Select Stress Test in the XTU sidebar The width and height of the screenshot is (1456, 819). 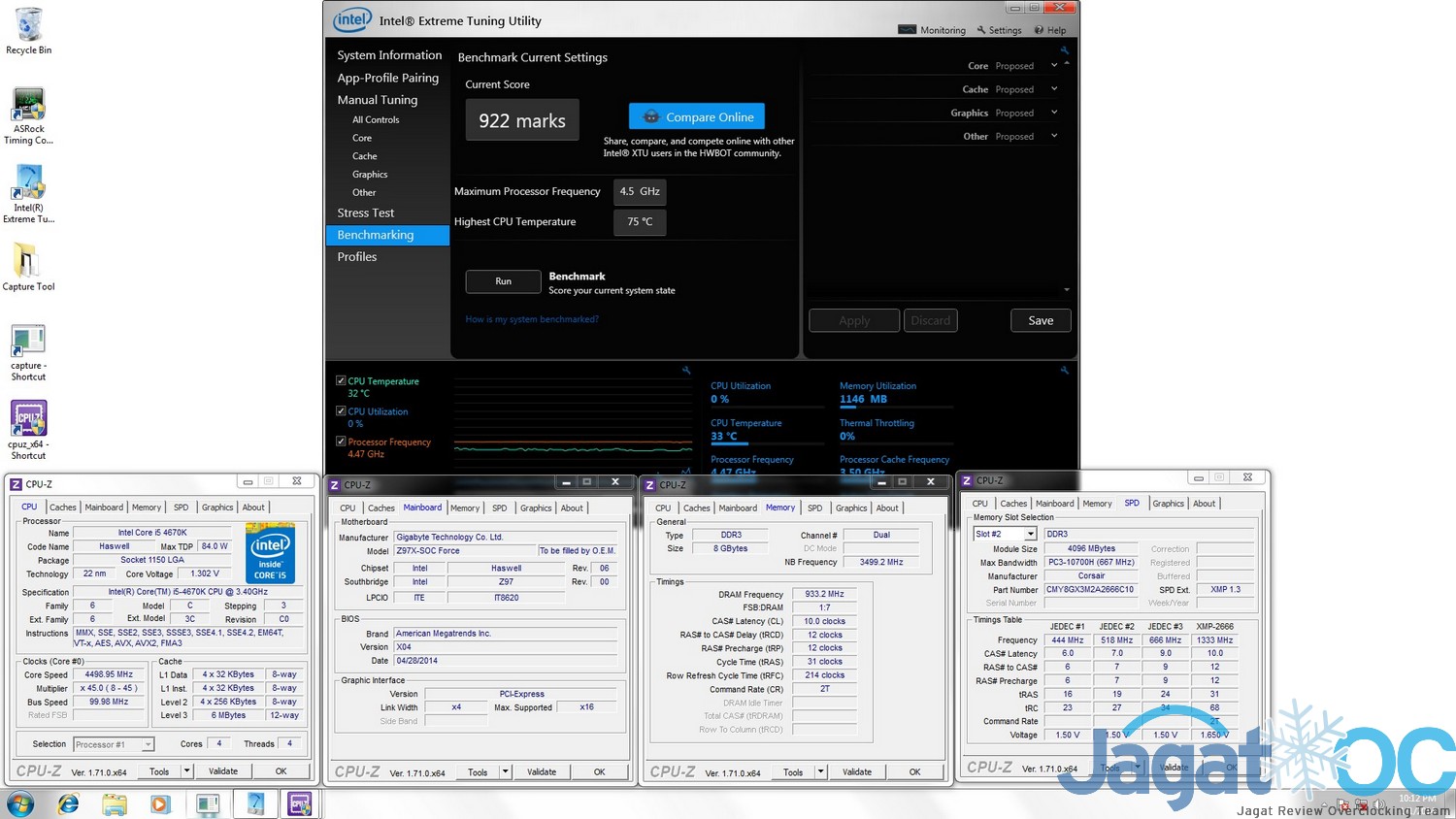click(x=366, y=213)
